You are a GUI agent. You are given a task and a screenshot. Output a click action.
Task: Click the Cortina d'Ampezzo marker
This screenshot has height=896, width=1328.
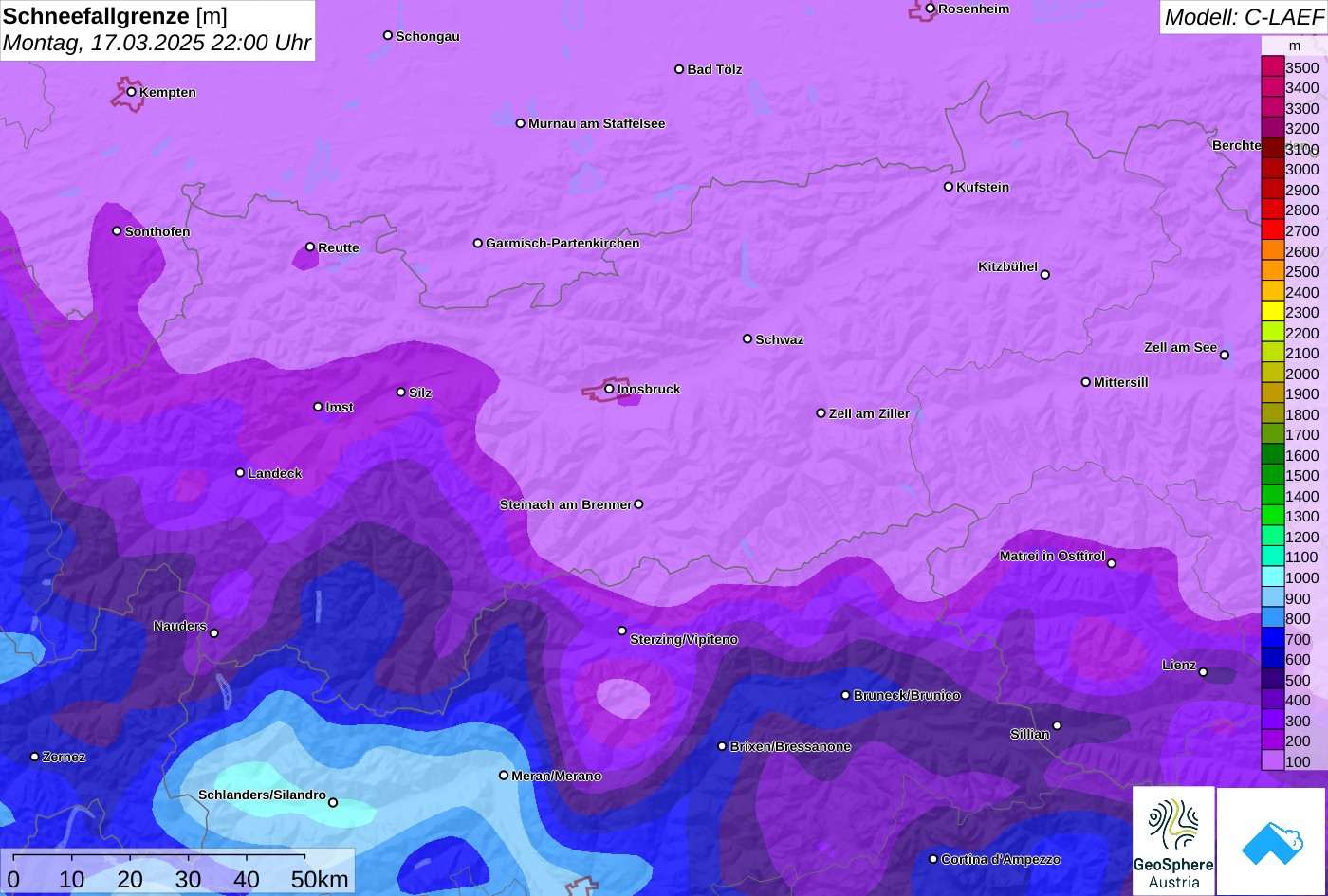tap(933, 859)
